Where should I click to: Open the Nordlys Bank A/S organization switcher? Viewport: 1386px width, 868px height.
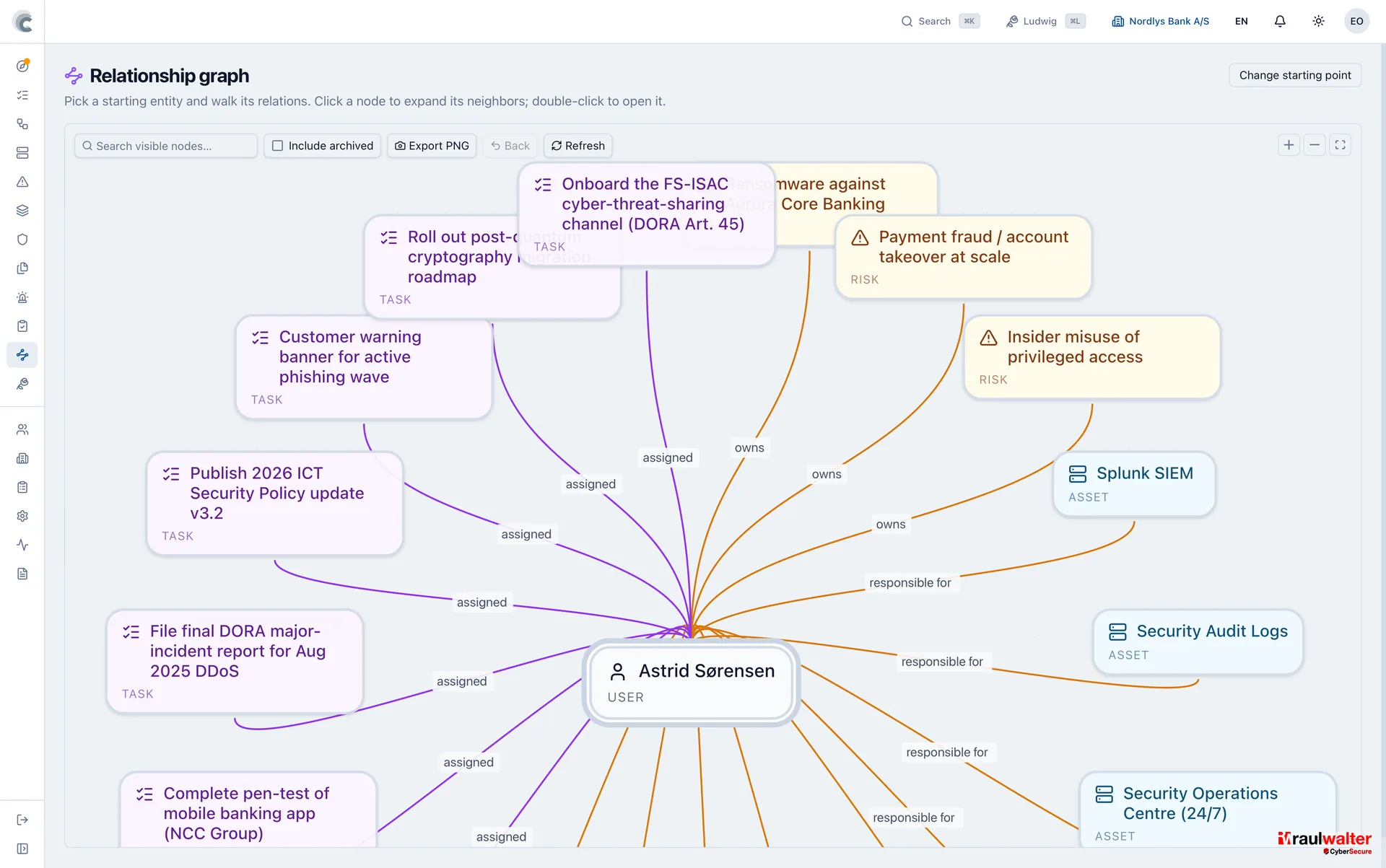pos(1160,21)
